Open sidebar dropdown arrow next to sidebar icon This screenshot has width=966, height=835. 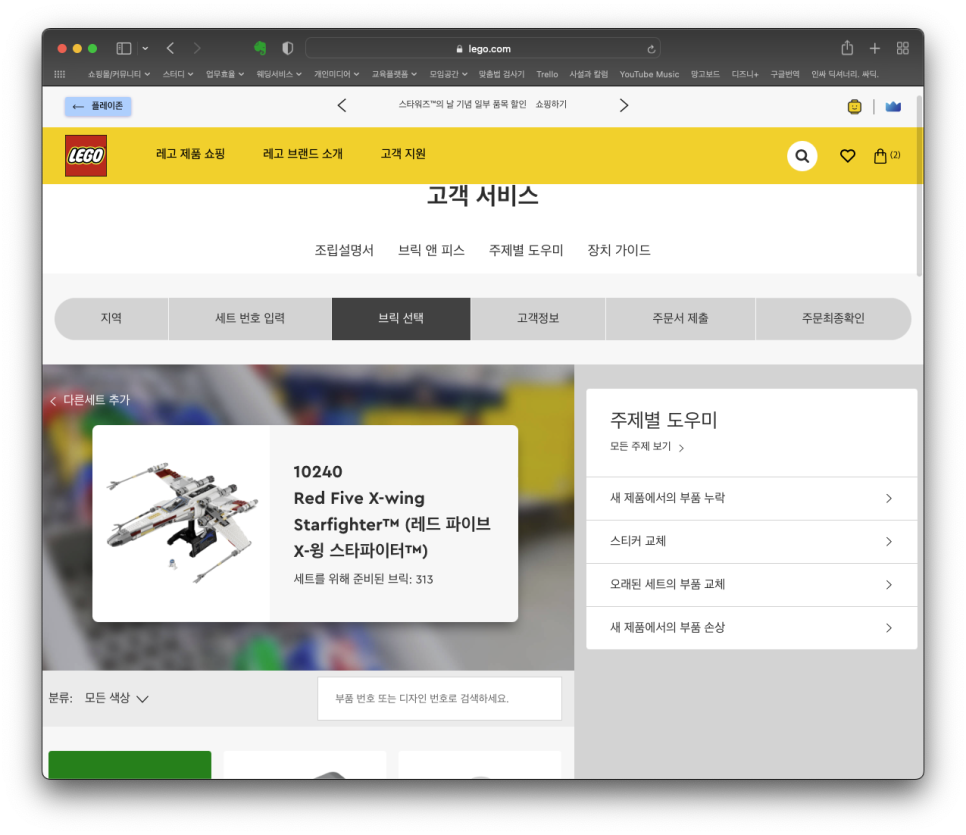[145, 48]
